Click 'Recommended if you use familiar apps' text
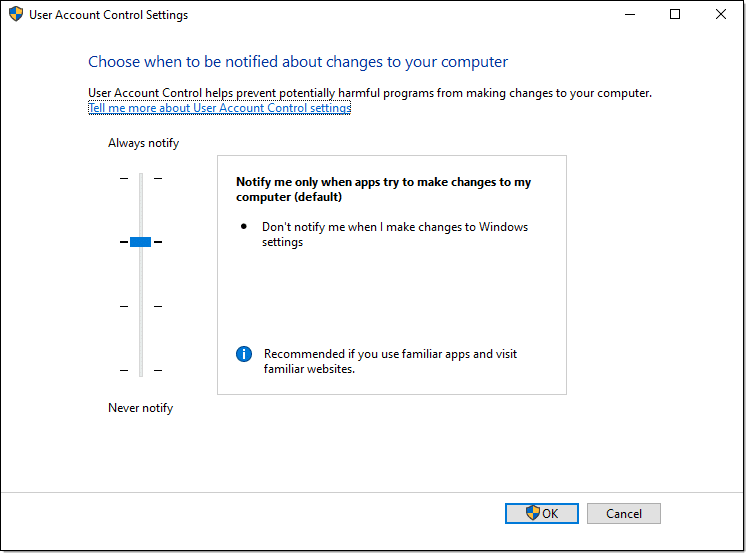 coord(390,361)
